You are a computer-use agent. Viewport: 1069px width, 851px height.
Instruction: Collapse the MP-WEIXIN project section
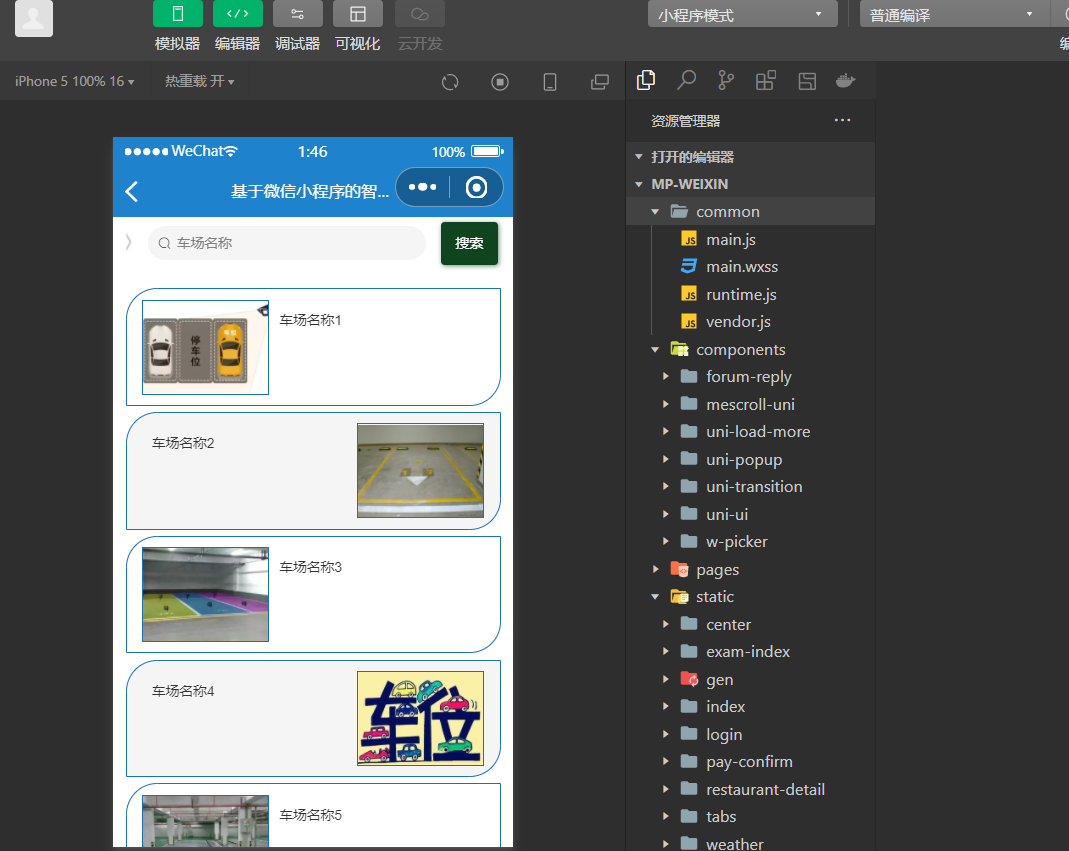tap(750, 184)
